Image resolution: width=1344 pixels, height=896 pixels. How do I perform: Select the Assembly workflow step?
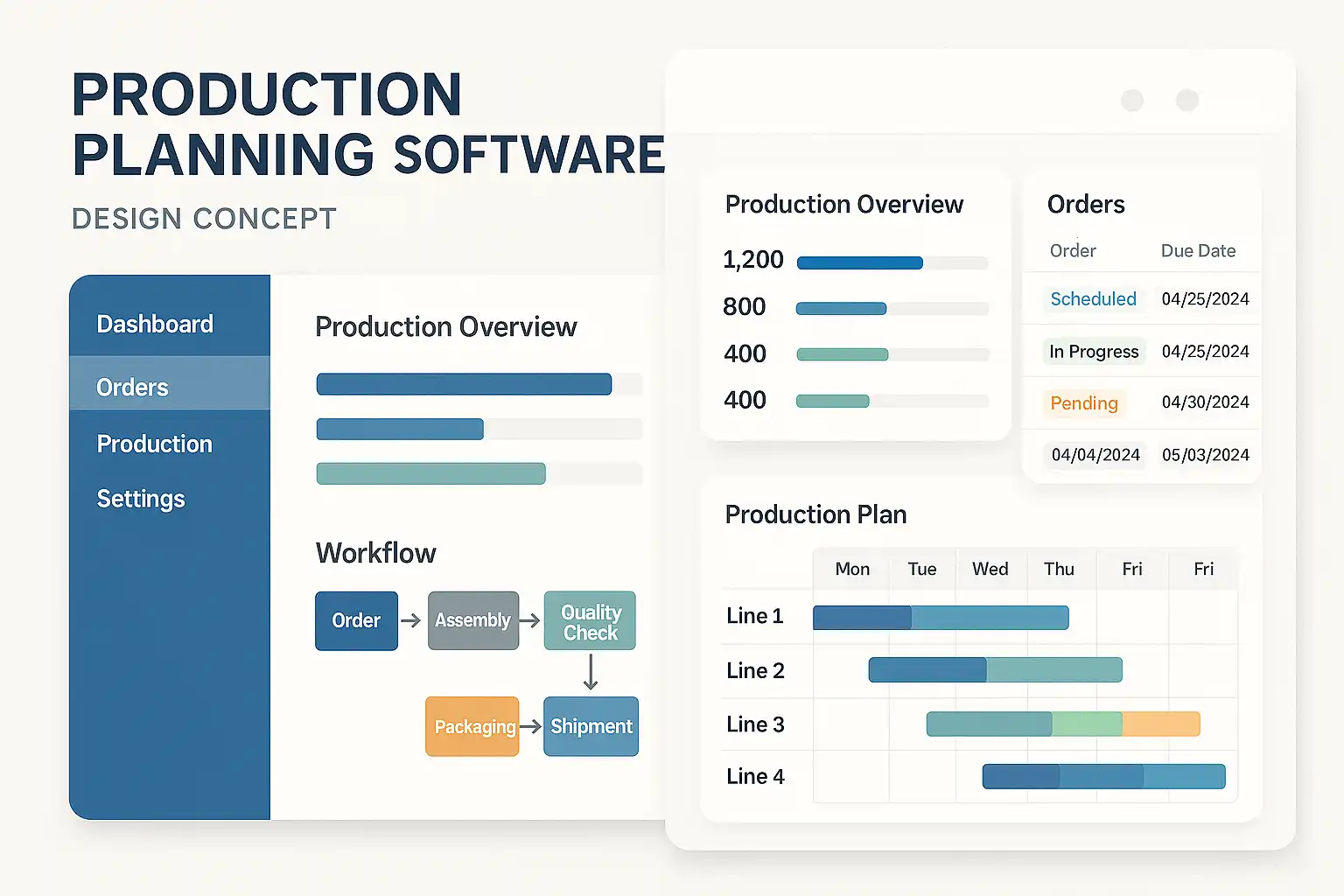(473, 620)
